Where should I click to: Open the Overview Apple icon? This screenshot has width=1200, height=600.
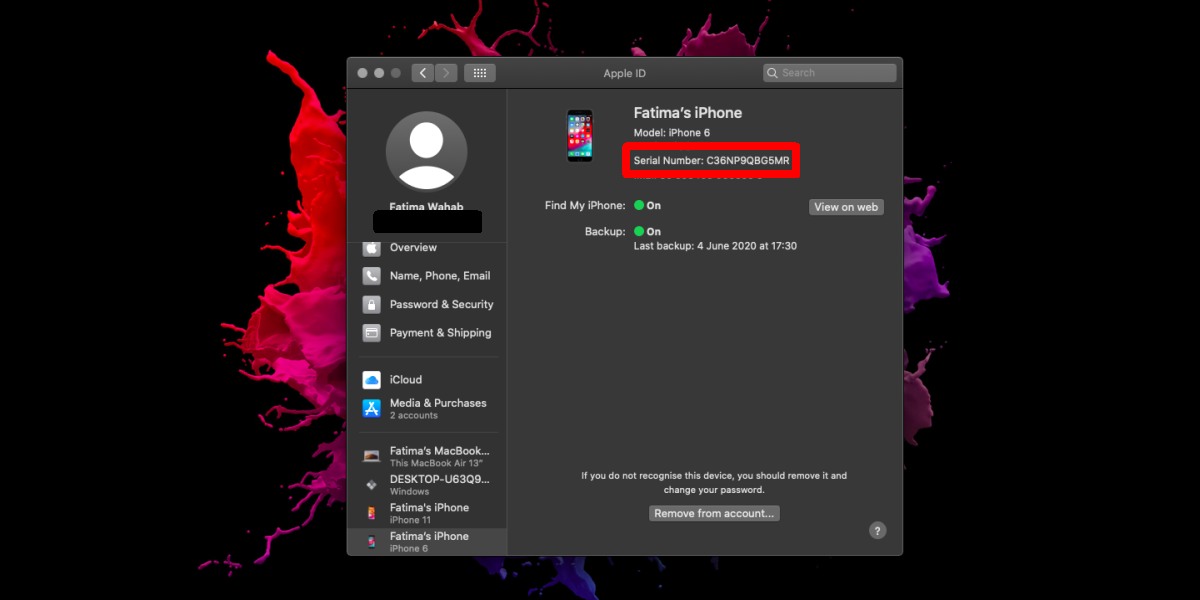point(372,247)
